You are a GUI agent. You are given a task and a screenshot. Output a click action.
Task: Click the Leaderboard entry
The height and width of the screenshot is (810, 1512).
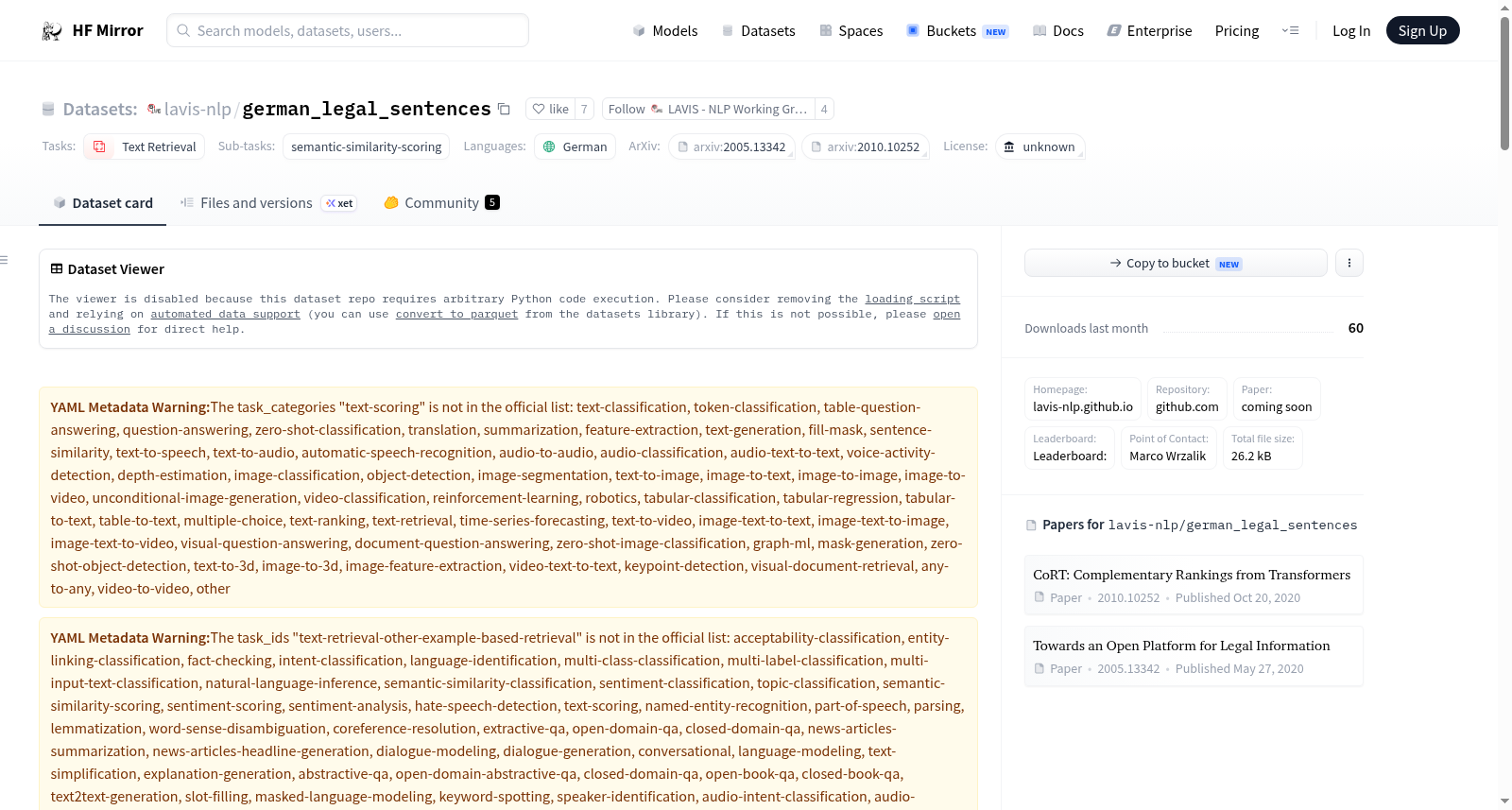[1070, 447]
